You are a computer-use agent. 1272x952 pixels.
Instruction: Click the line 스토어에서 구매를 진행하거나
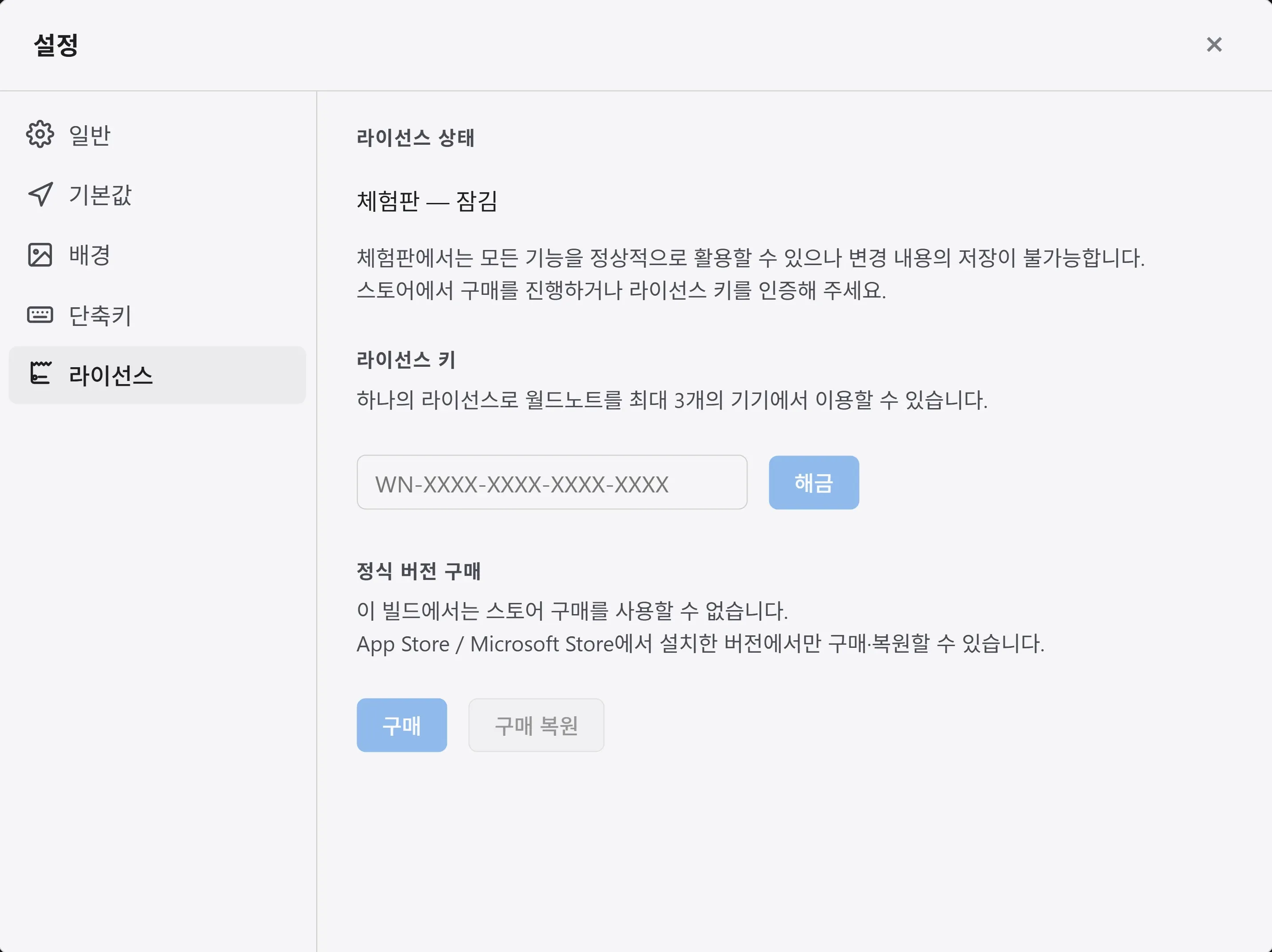621,290
